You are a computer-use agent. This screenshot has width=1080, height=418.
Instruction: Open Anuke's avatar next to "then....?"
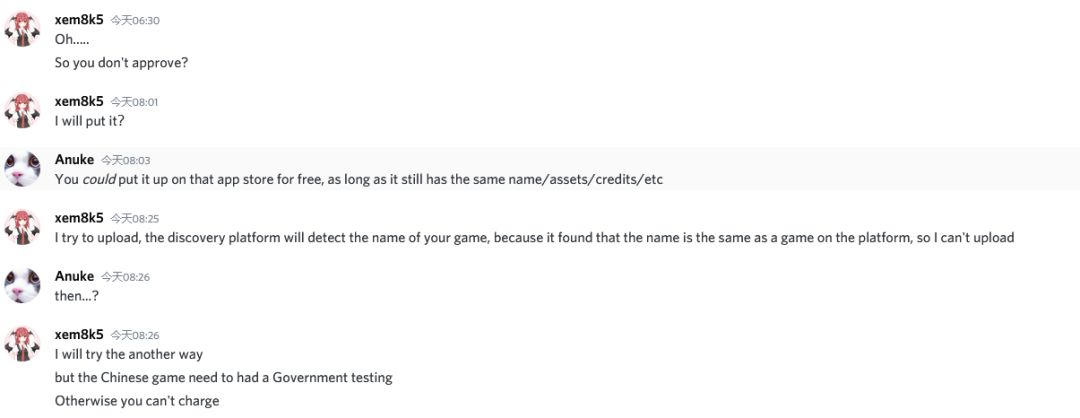coord(22,285)
